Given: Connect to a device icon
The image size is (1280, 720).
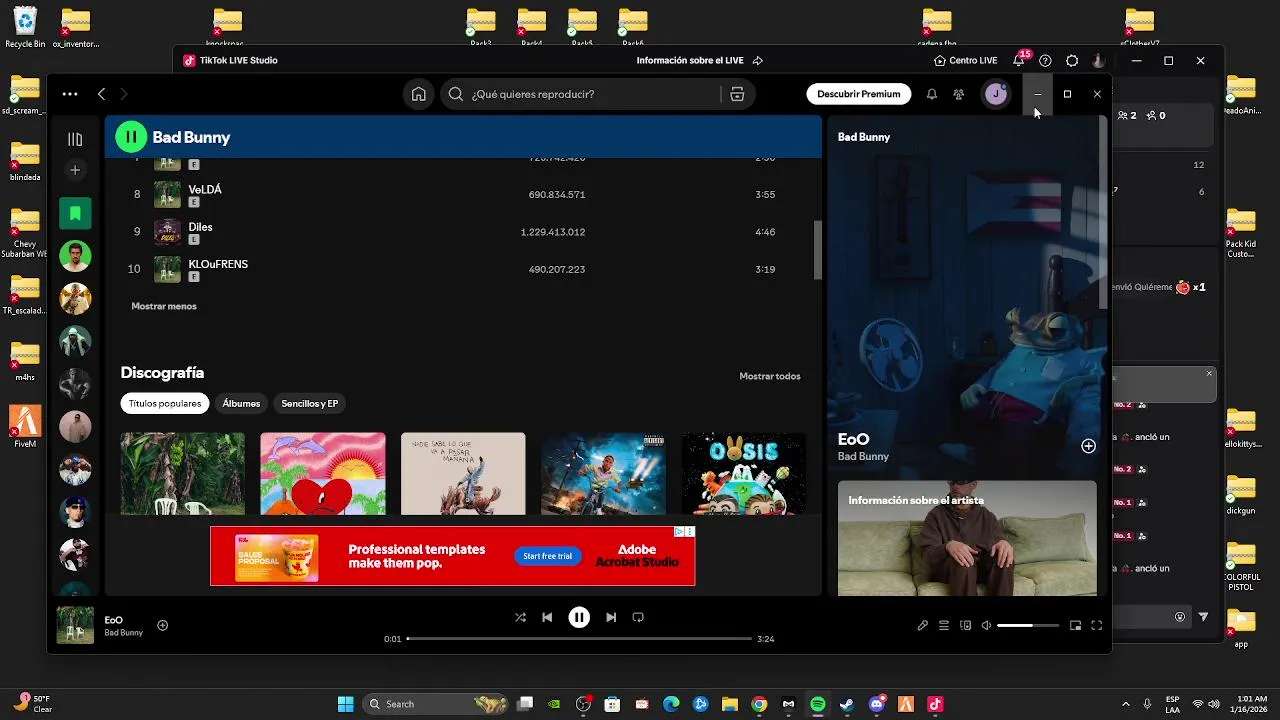Looking at the screenshot, I should coord(965,625).
